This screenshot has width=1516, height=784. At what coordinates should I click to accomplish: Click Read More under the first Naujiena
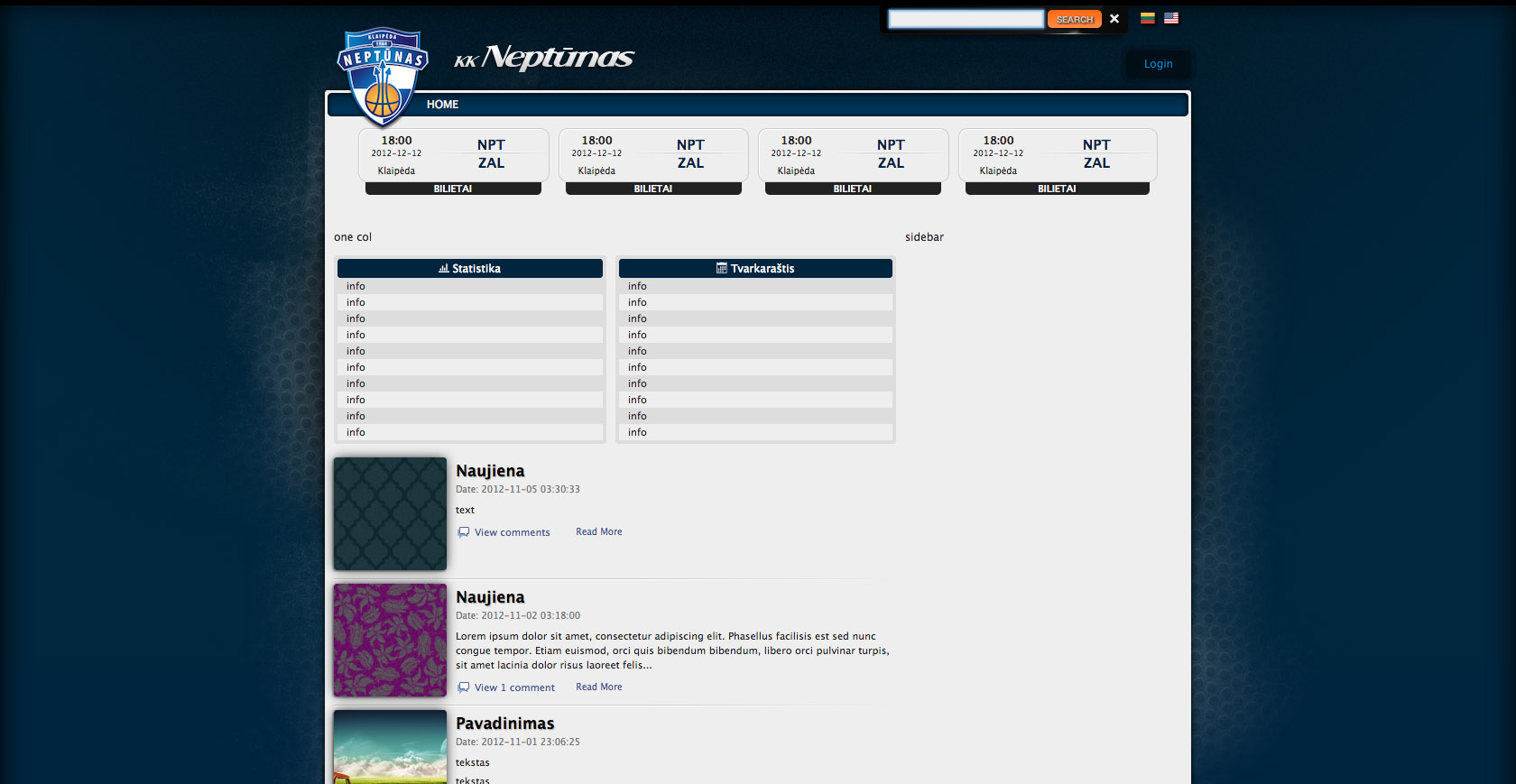click(598, 532)
